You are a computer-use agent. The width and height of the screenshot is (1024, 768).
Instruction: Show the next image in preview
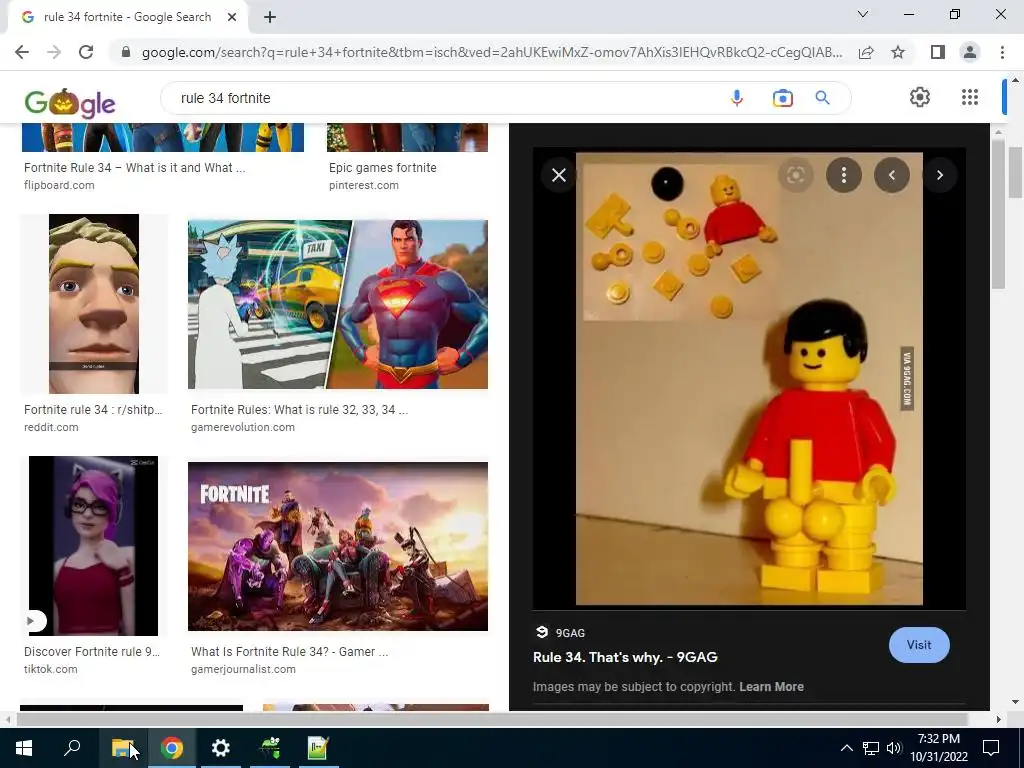tap(940, 175)
